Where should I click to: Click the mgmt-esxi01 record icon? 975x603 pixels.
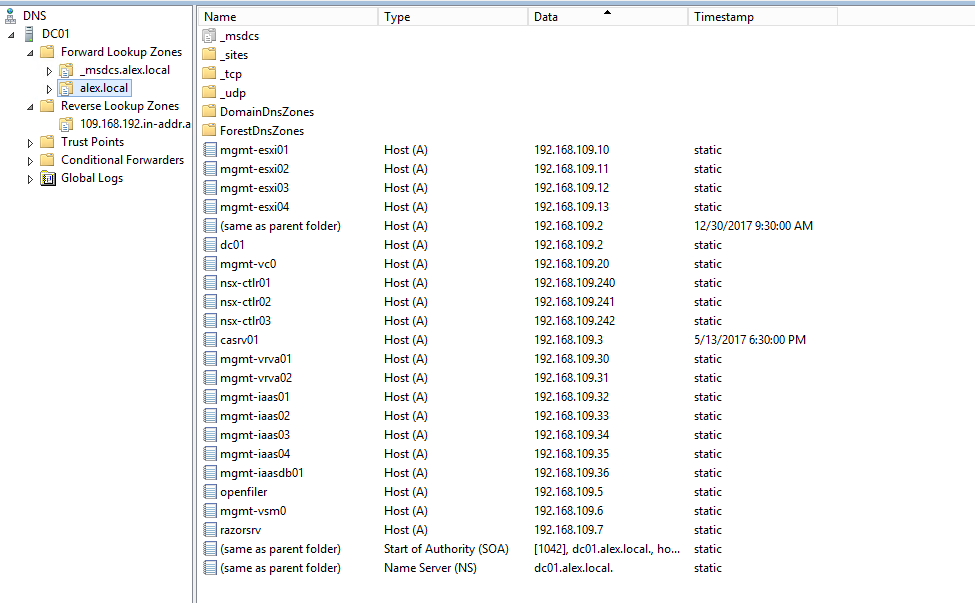(x=209, y=150)
